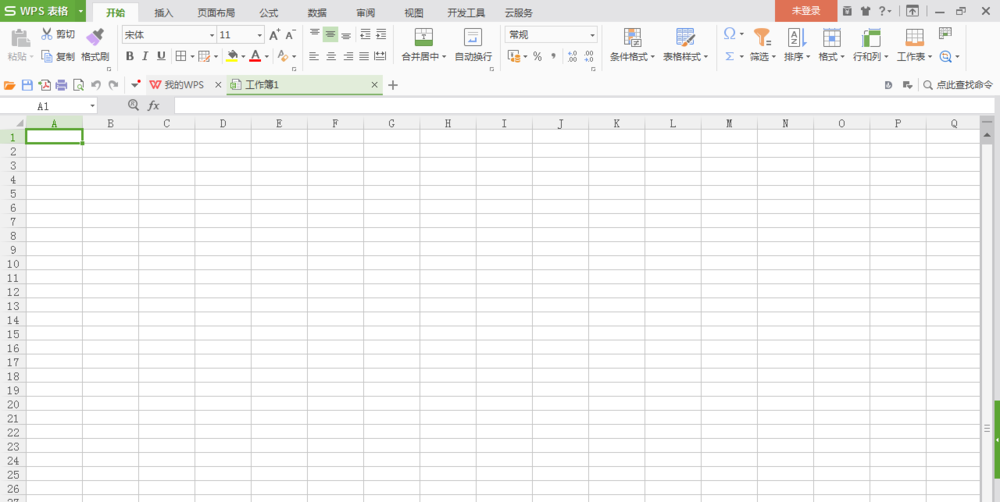Toggle Bold formatting

click(129, 56)
